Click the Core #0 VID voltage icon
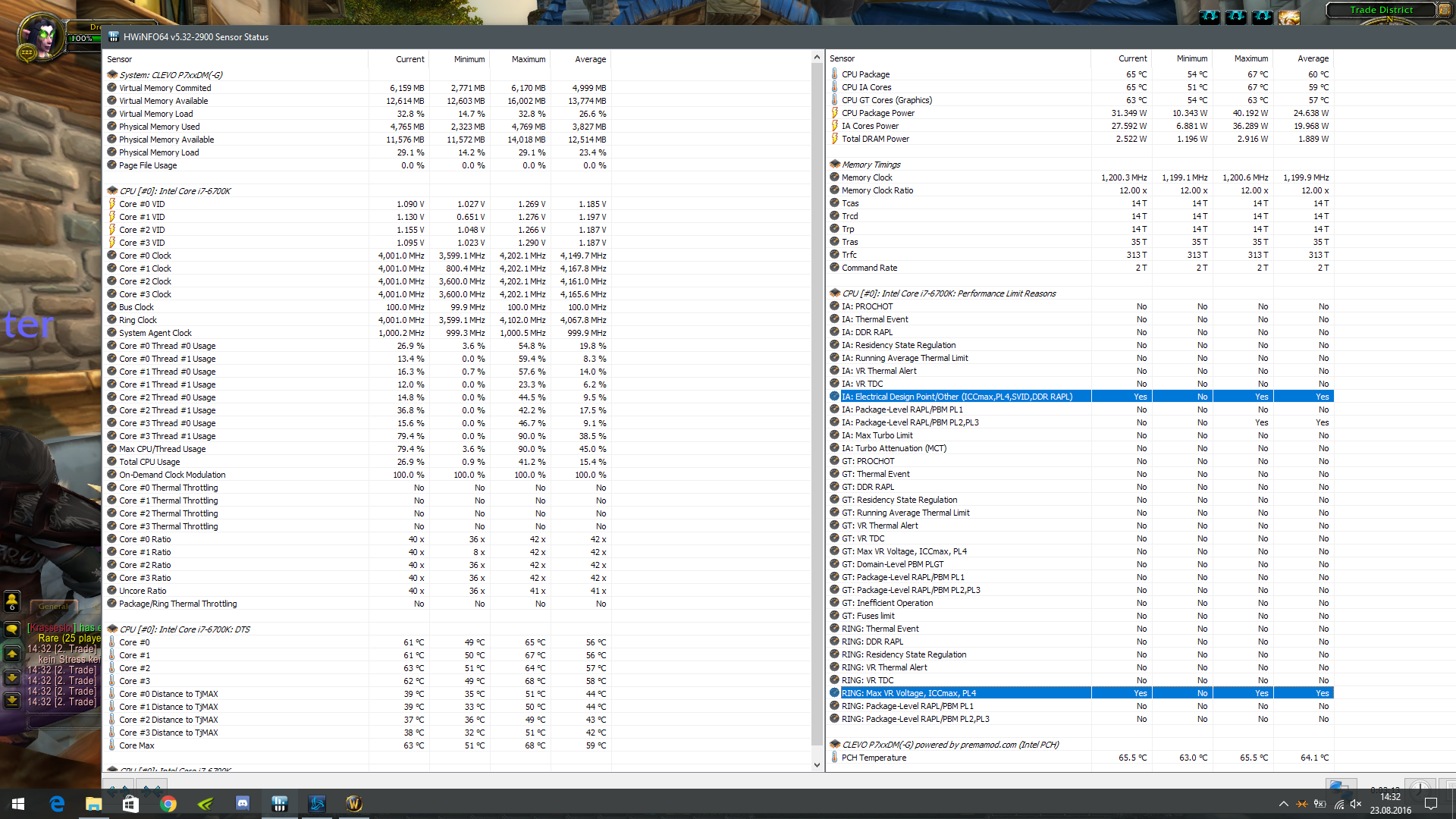Image resolution: width=1456 pixels, height=819 pixels. (112, 204)
